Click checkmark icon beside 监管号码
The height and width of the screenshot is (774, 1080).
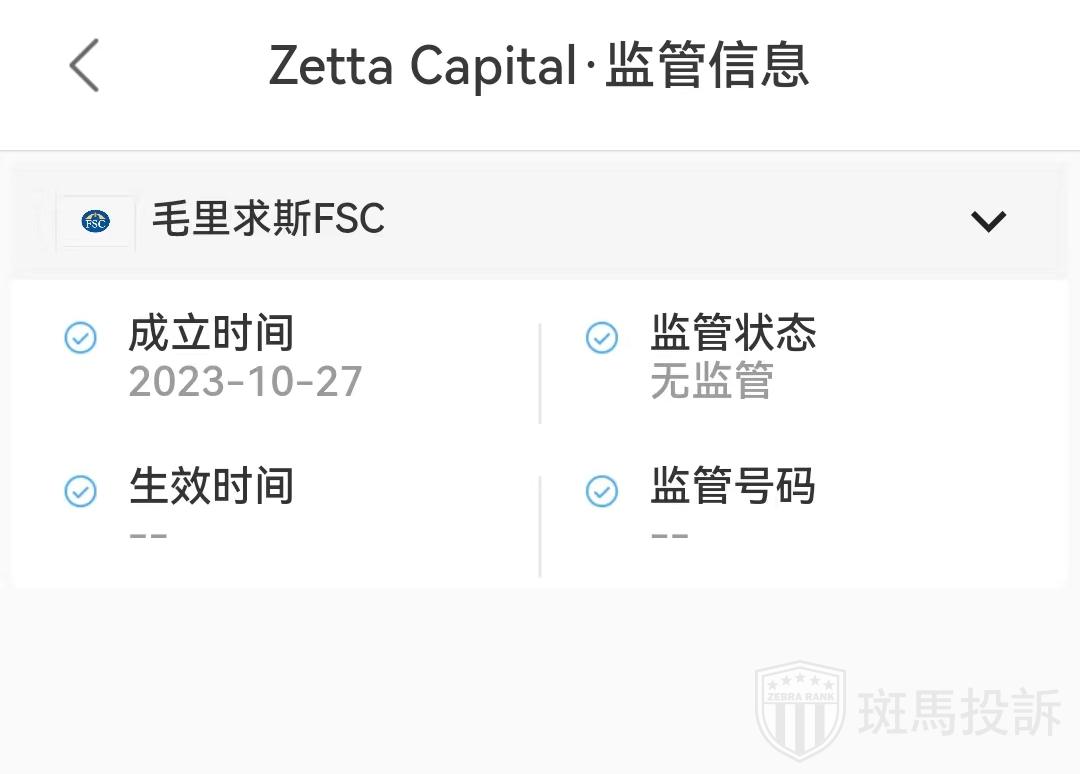click(601, 491)
